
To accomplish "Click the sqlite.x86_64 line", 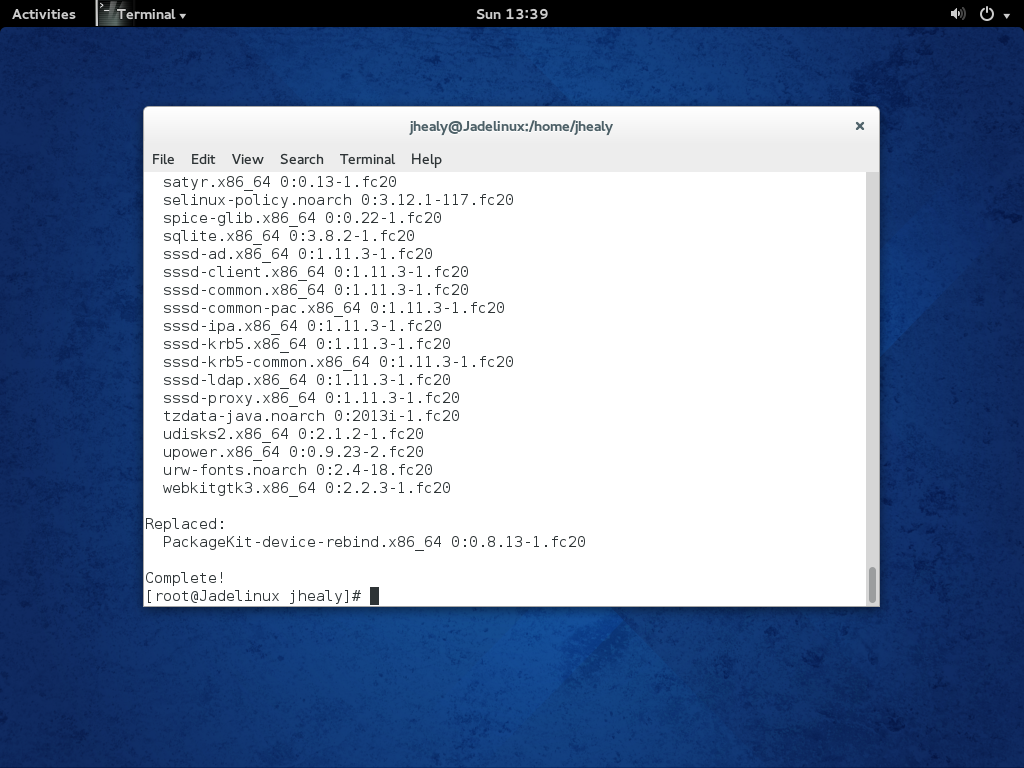I will 289,236.
